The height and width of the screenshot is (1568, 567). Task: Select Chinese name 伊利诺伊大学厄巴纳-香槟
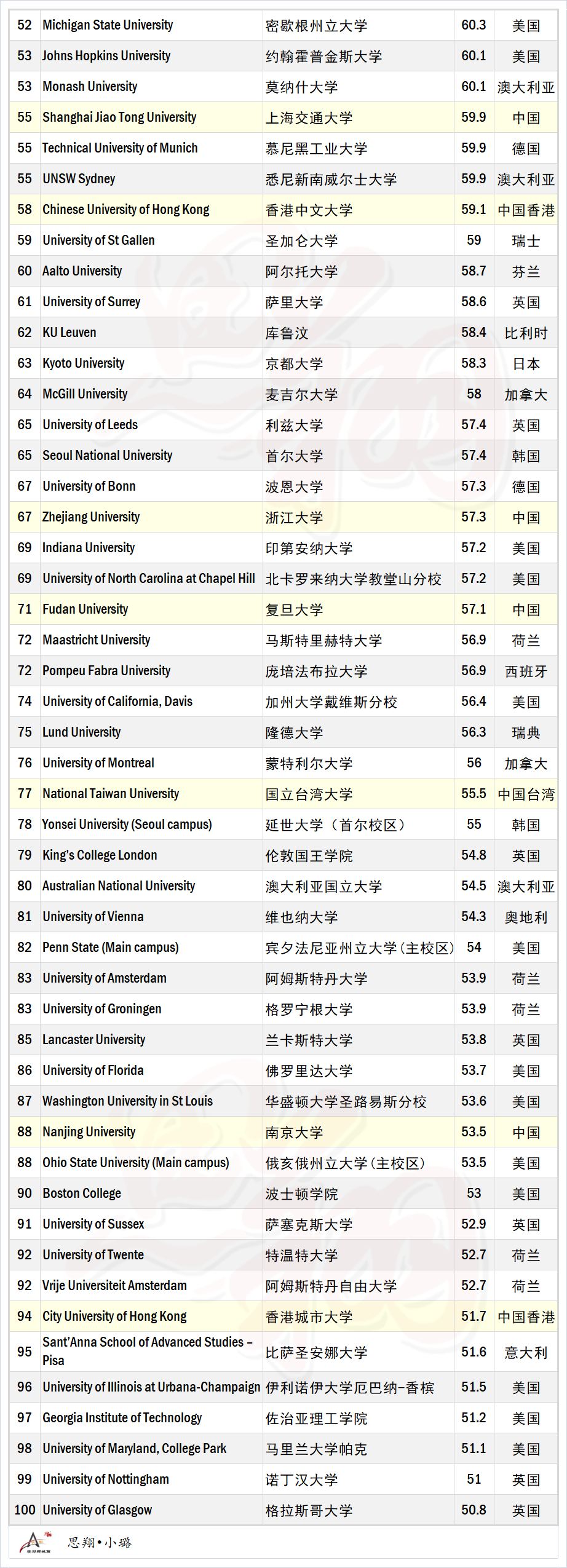point(350,1388)
